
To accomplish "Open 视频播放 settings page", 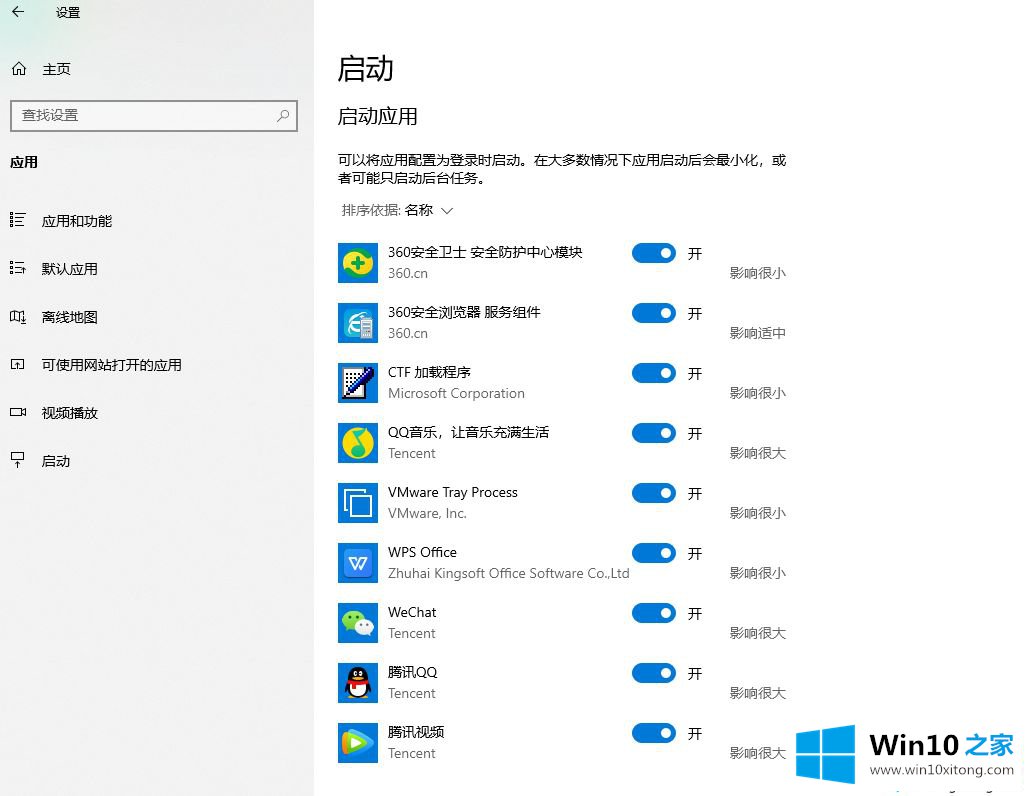I will [69, 413].
